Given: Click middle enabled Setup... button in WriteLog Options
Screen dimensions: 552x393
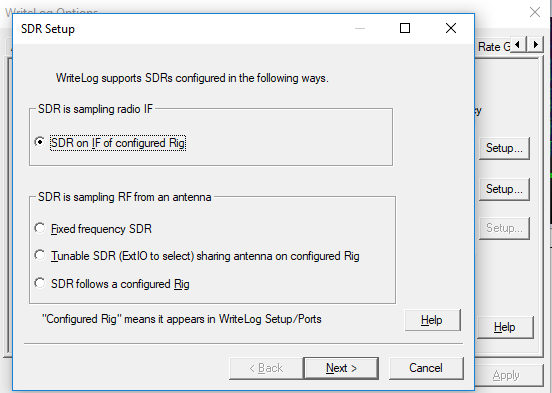Looking at the screenshot, I should click(504, 189).
